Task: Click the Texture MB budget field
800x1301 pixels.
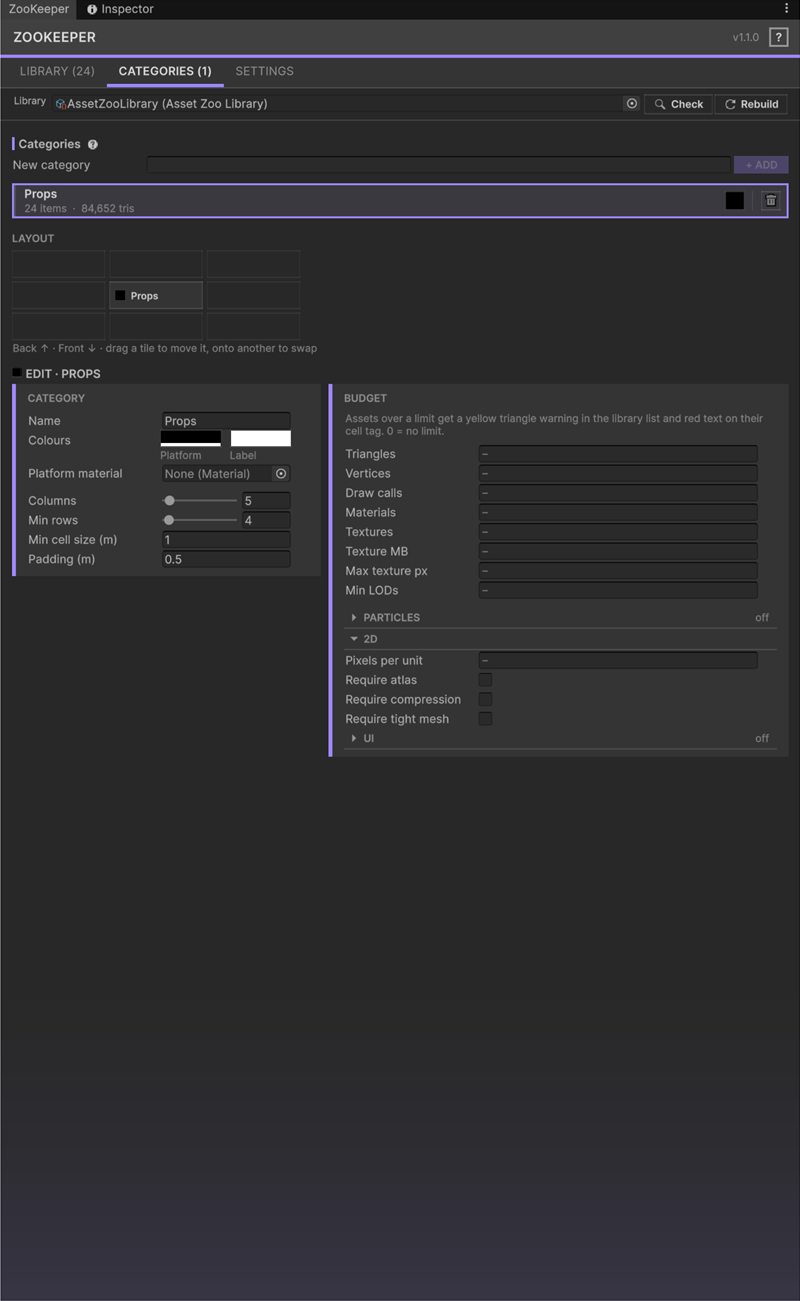Action: (x=618, y=551)
